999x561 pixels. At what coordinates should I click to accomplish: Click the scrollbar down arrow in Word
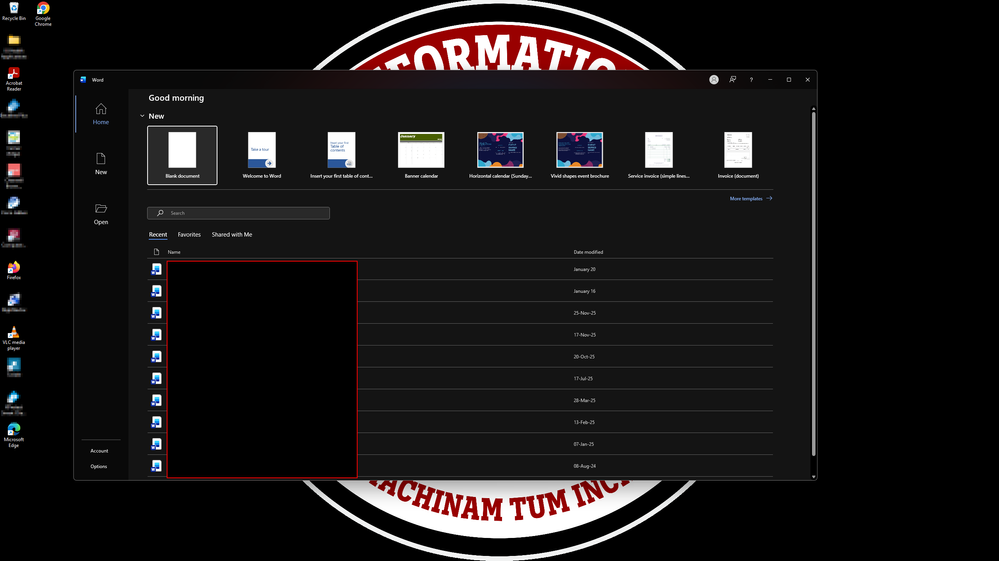814,476
